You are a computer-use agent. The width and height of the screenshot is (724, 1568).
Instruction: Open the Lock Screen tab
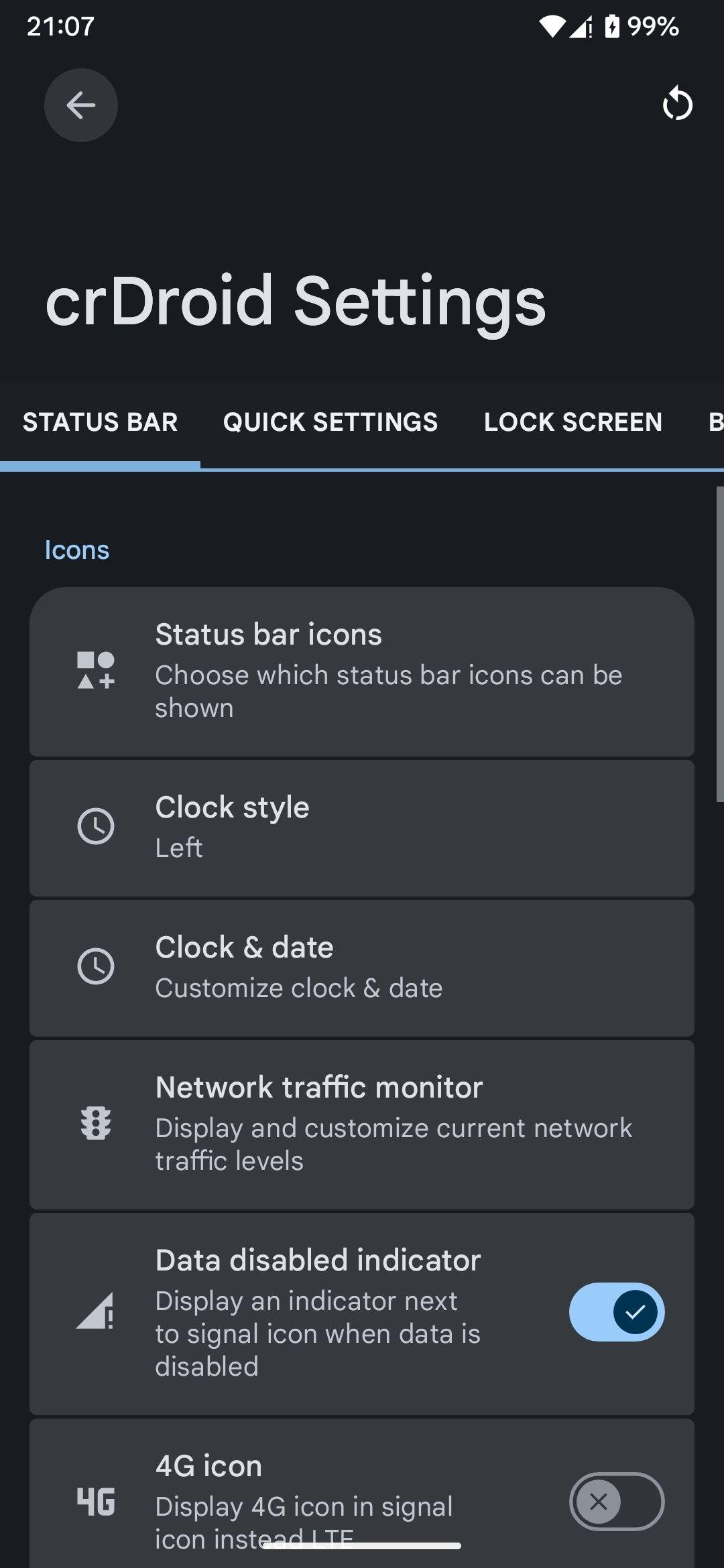572,422
